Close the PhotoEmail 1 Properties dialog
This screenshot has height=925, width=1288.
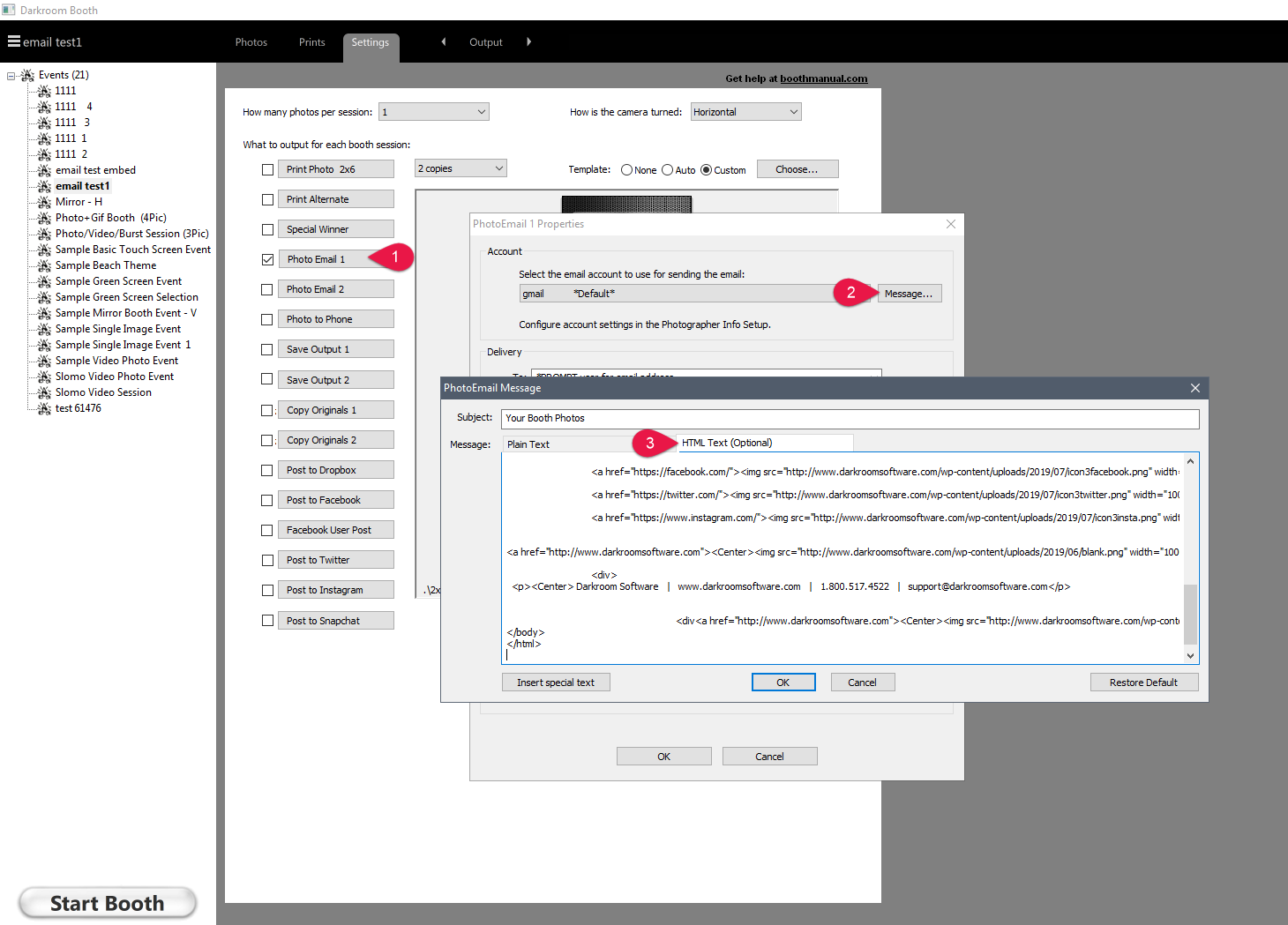(951, 224)
